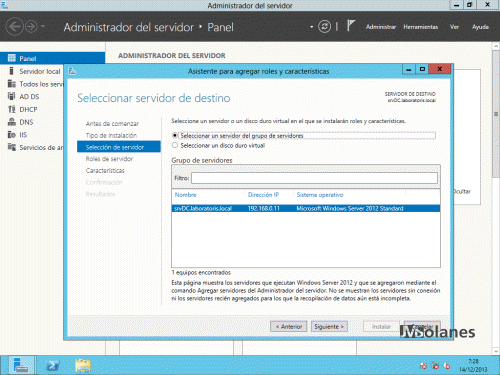The width and height of the screenshot is (500, 375).
Task: Click the wizard title bar icon
Action: [x=72, y=71]
